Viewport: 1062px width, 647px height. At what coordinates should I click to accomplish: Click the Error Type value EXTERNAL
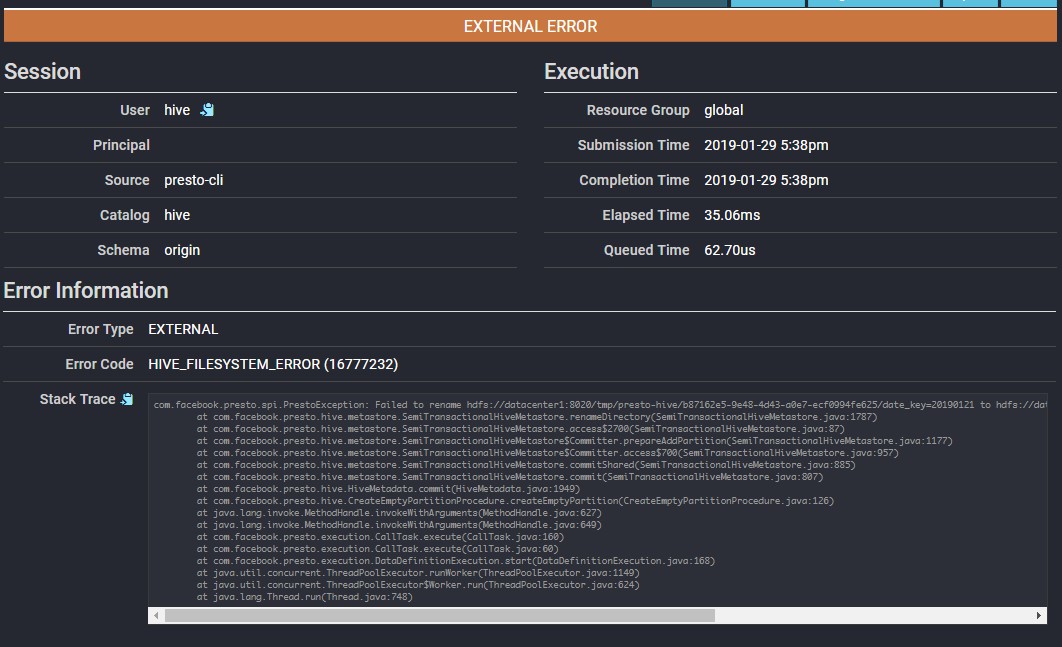tap(183, 329)
